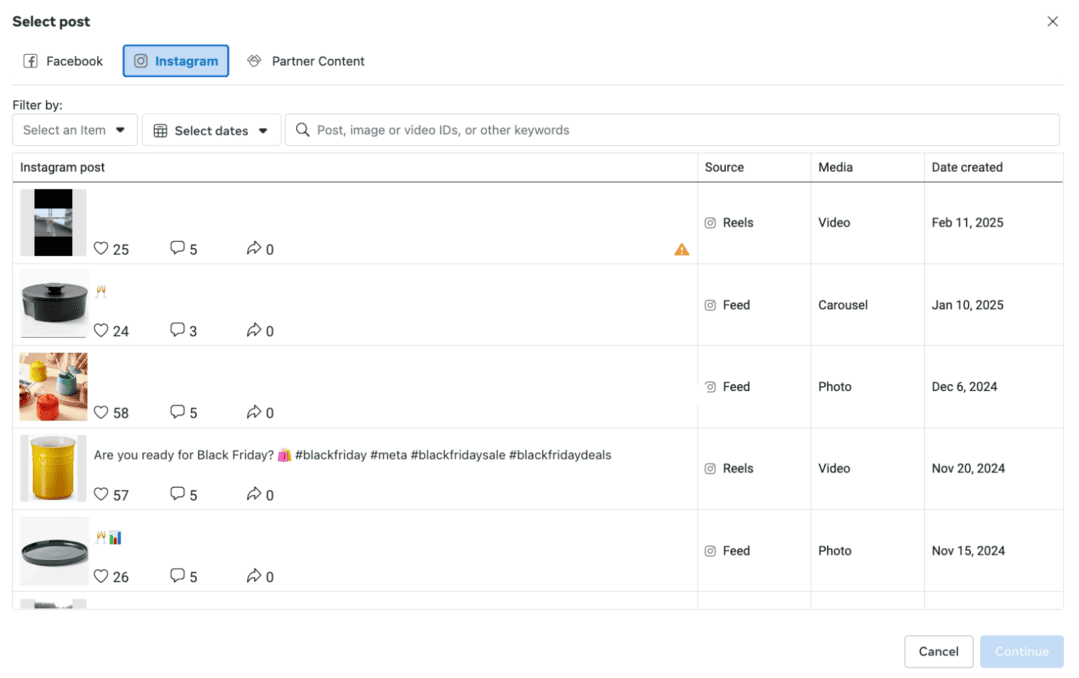Click the share icon on Jan 10 post
The height and width of the screenshot is (678, 1079).
click(254, 330)
